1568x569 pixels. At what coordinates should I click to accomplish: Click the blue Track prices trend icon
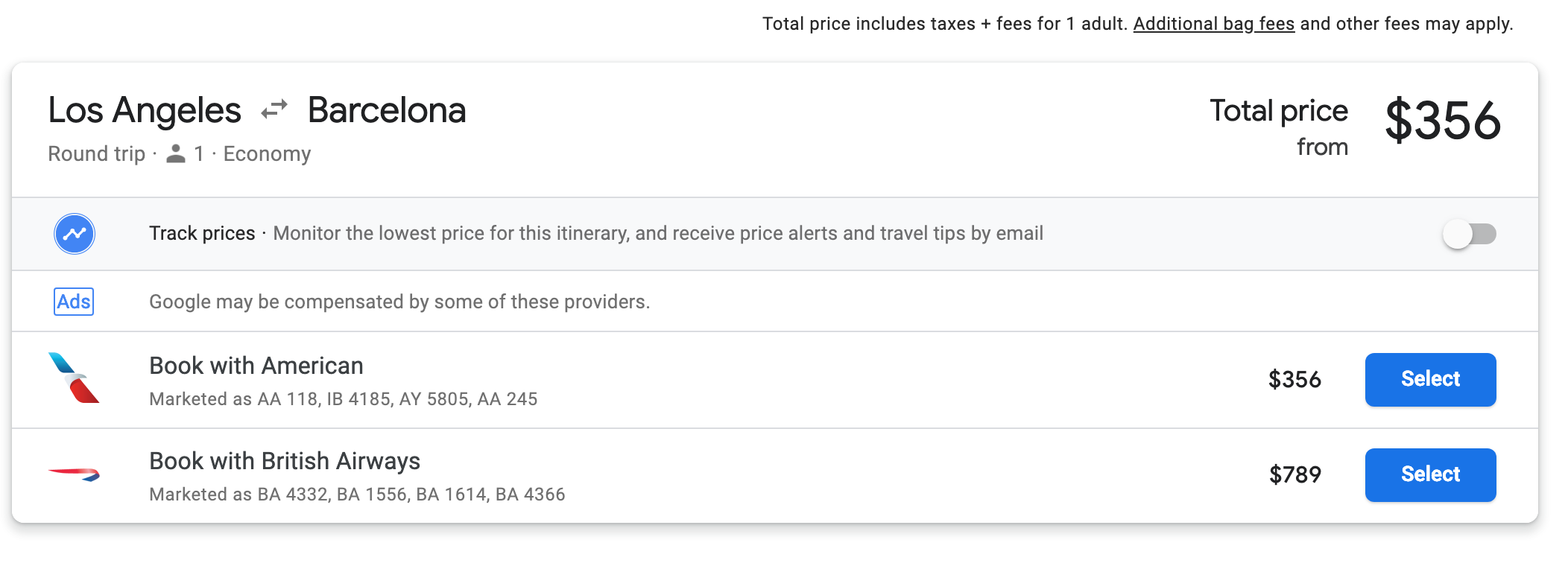[75, 234]
